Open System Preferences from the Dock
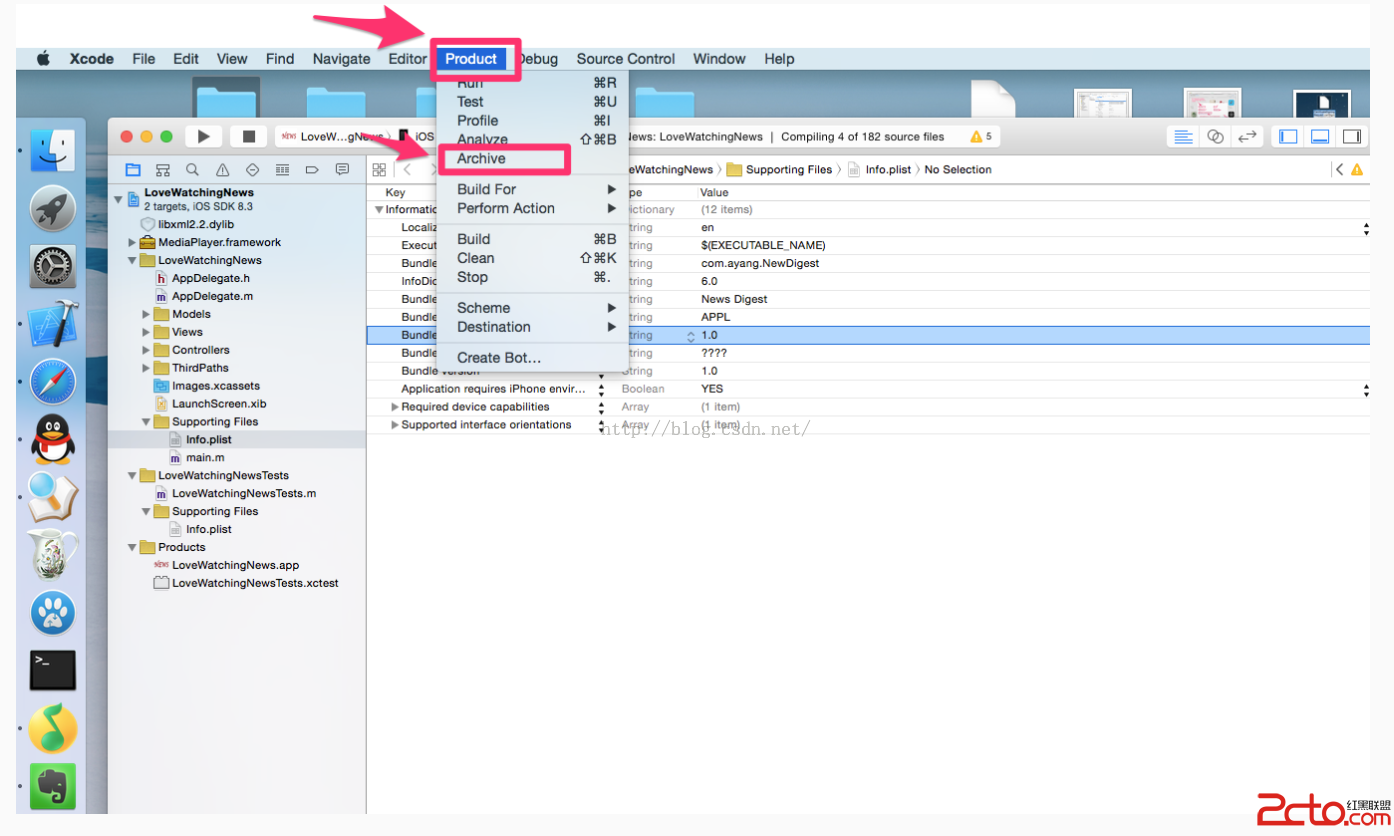Image resolution: width=1394 pixels, height=836 pixels. (x=52, y=266)
